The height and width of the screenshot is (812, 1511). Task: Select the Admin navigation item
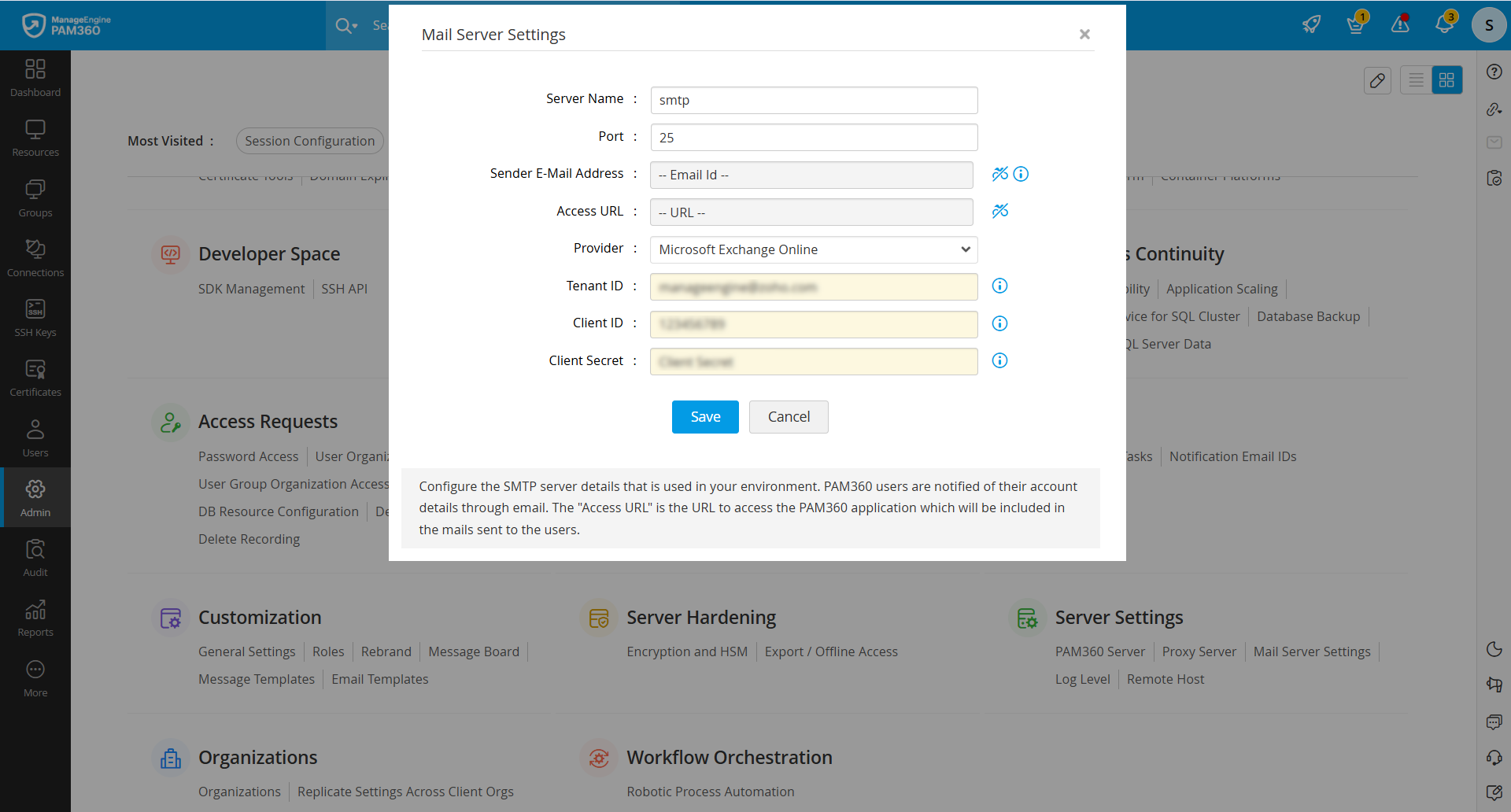[x=35, y=496]
